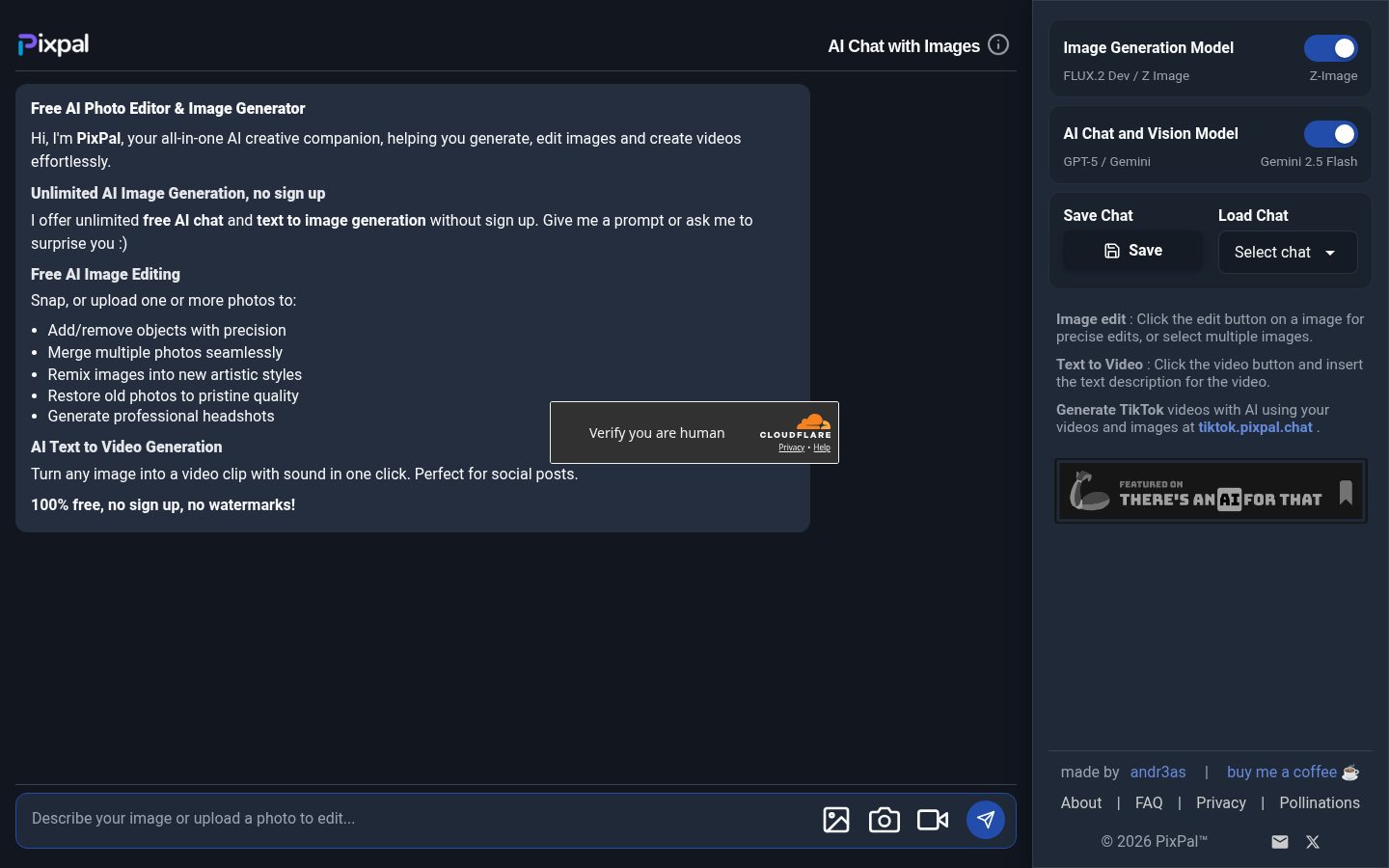The image size is (1389, 868).
Task: Open the camera to snap a photo
Action: 885,820
